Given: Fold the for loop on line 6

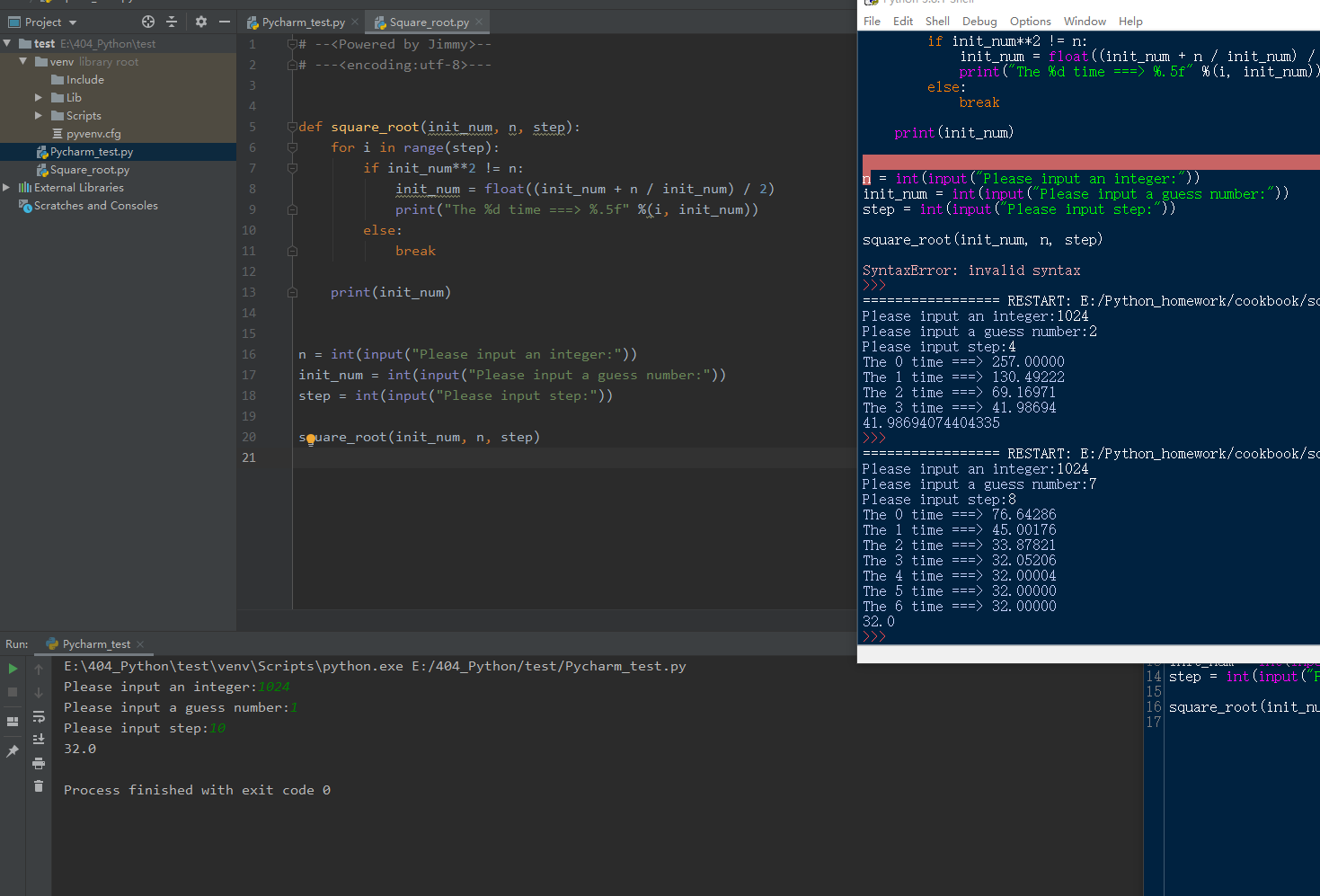Looking at the screenshot, I should coord(292,147).
